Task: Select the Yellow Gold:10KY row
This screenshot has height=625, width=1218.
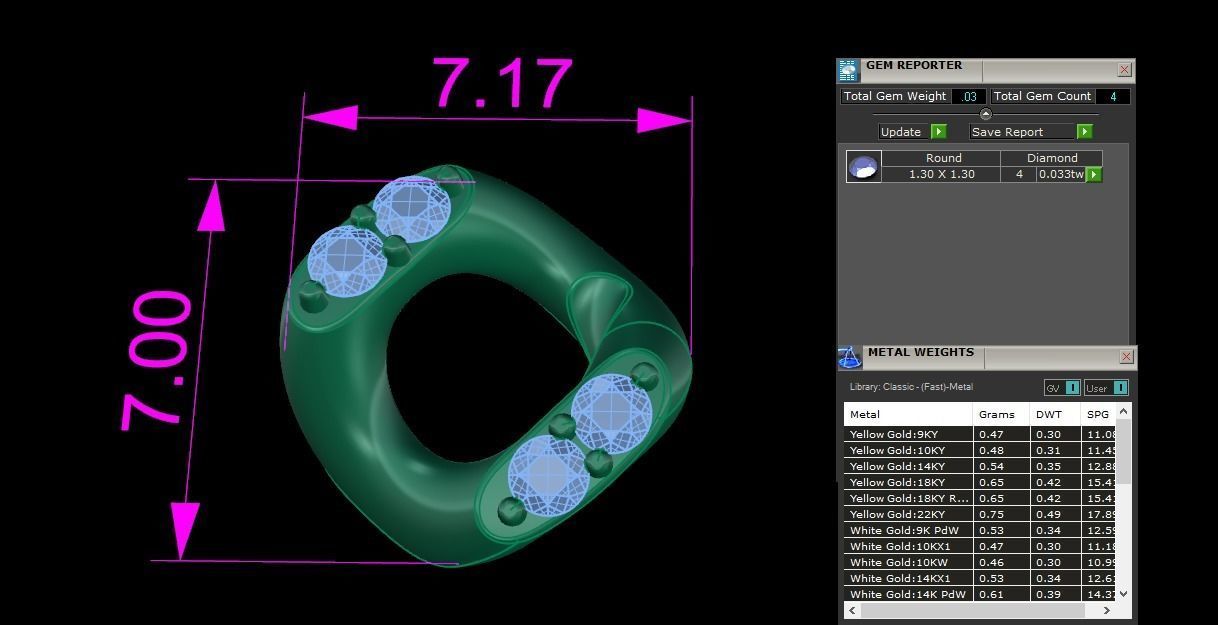Action: [980, 450]
